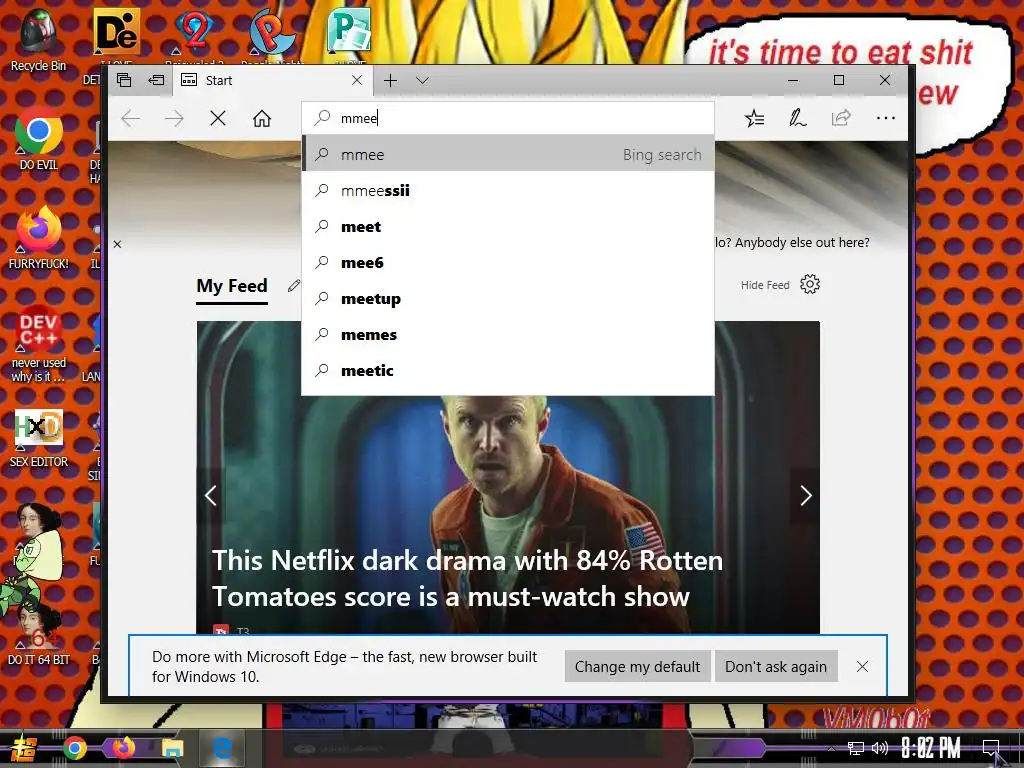Edit feed with the pencil icon
This screenshot has width=1024, height=768.
294,285
